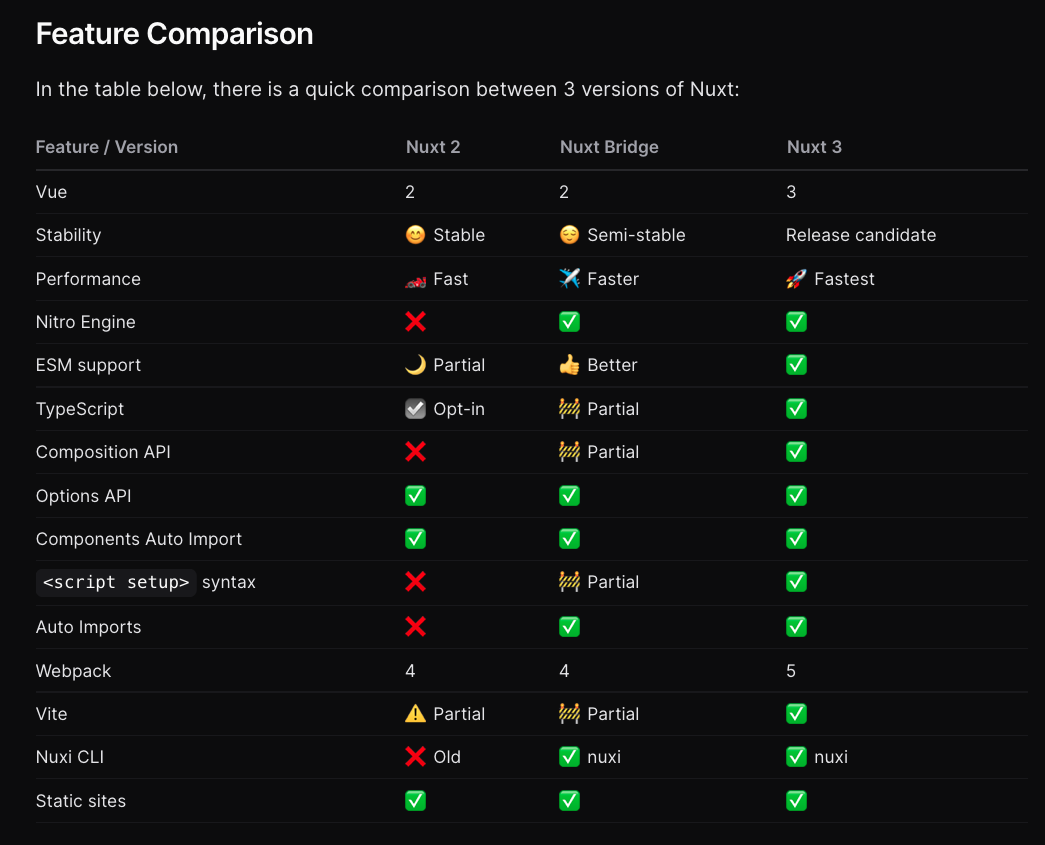Click the rocket emoji beside Fastest

796,279
